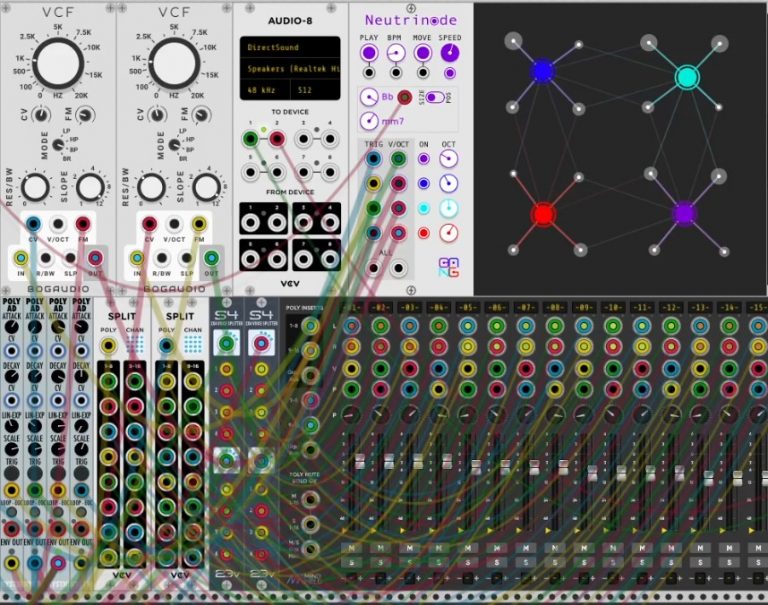The image size is (768, 605).
Task: Mute mixer channel -13-
Action: [700, 548]
